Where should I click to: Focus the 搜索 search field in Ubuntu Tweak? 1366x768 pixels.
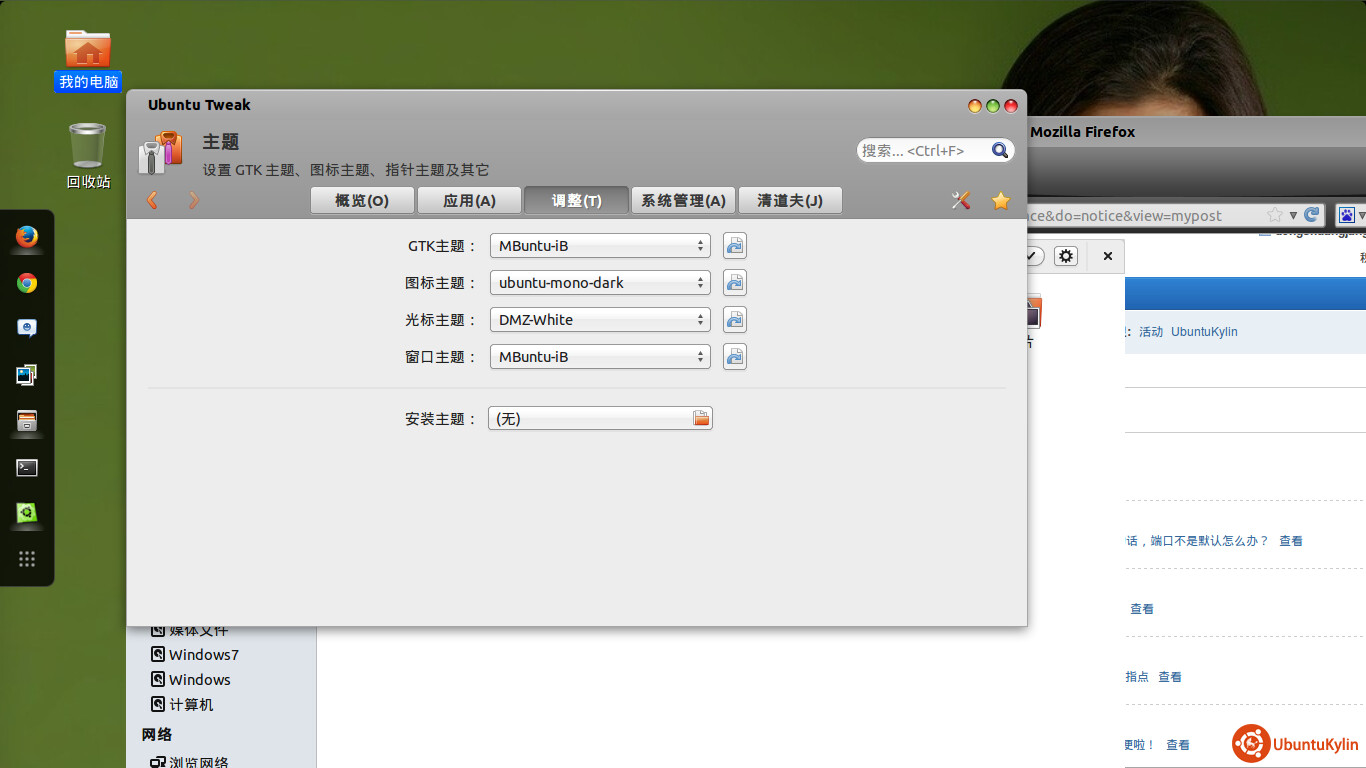point(920,150)
